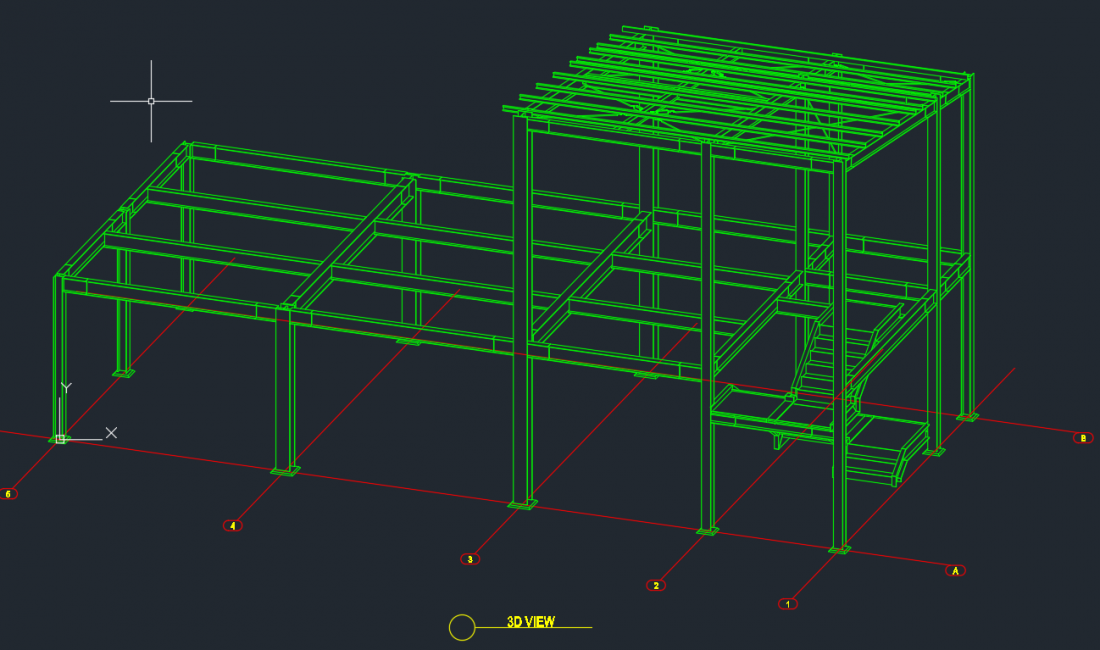This screenshot has height=650, width=1100.
Task: Select base plate at grid line 2 column
Action: [707, 531]
